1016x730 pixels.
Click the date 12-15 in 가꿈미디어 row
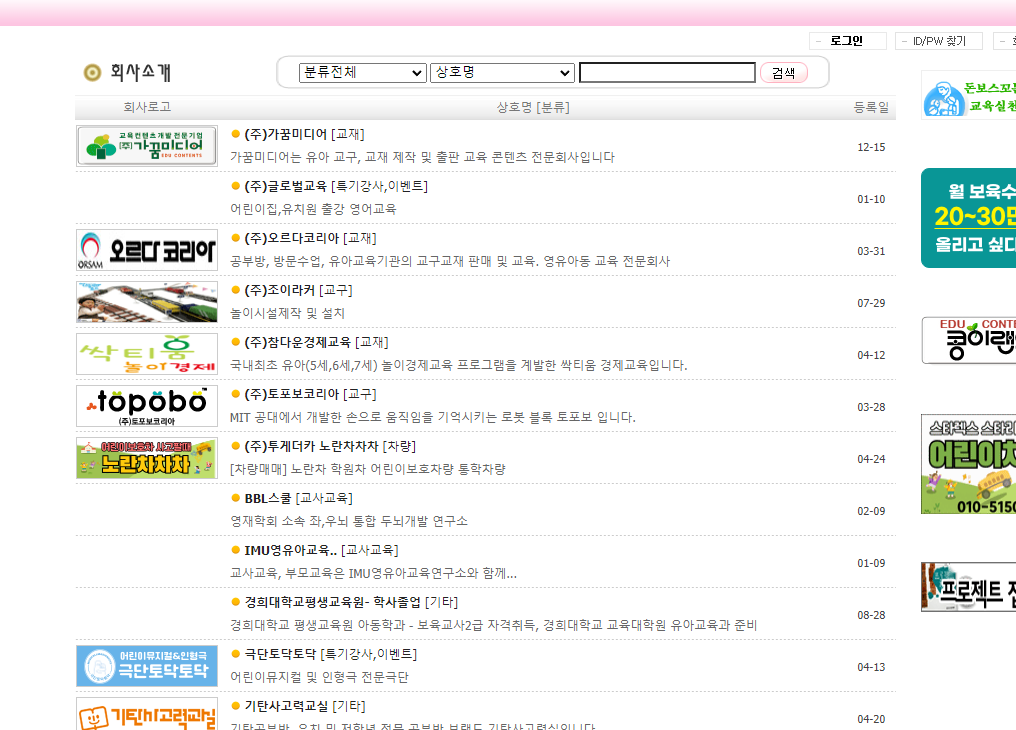pos(871,147)
